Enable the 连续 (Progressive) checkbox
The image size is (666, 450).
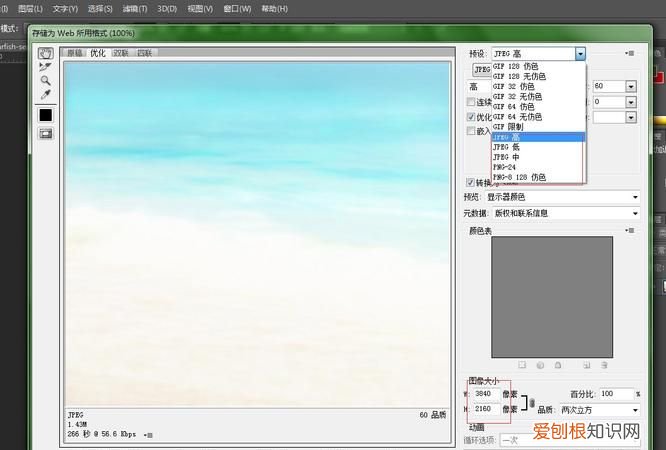point(472,102)
